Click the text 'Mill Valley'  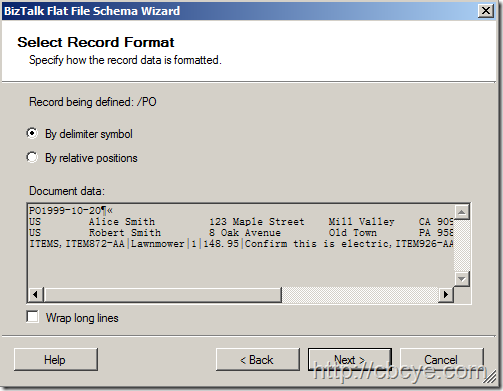[361, 222]
